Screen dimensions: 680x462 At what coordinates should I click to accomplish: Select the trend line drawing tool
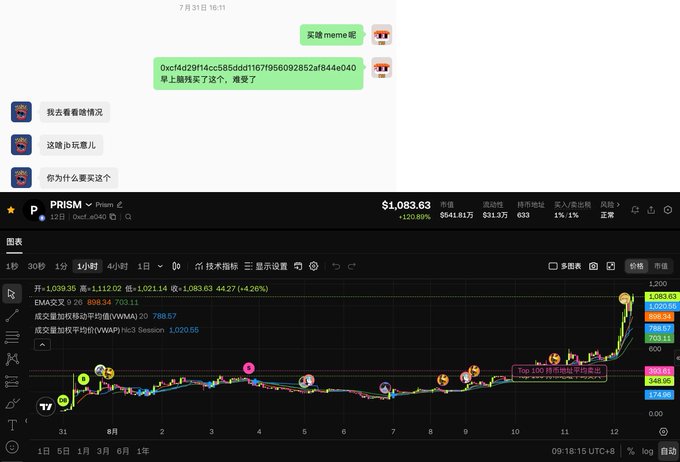[x=12, y=315]
